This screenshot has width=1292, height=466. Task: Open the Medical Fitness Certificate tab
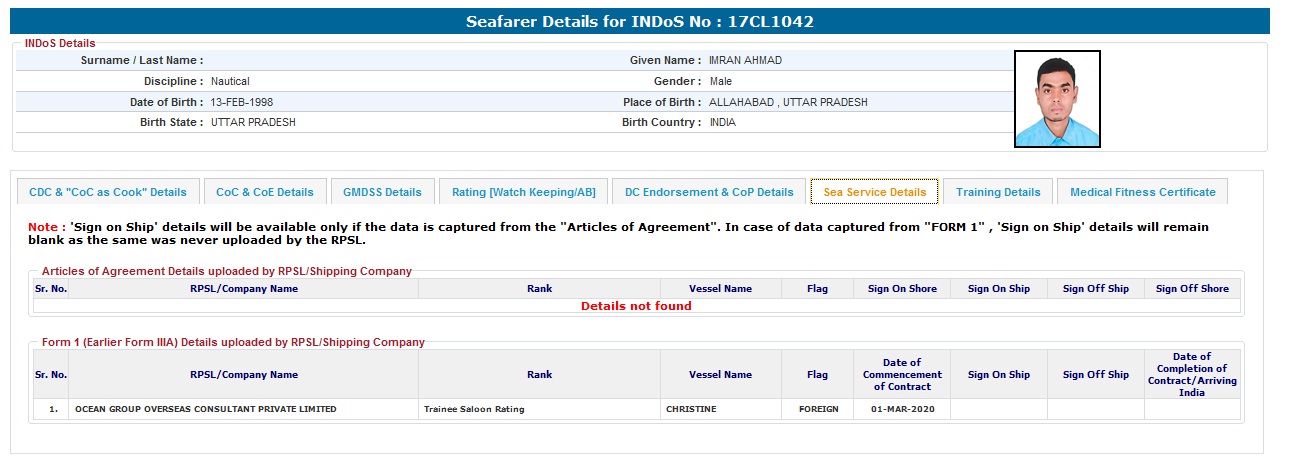tap(1142, 192)
